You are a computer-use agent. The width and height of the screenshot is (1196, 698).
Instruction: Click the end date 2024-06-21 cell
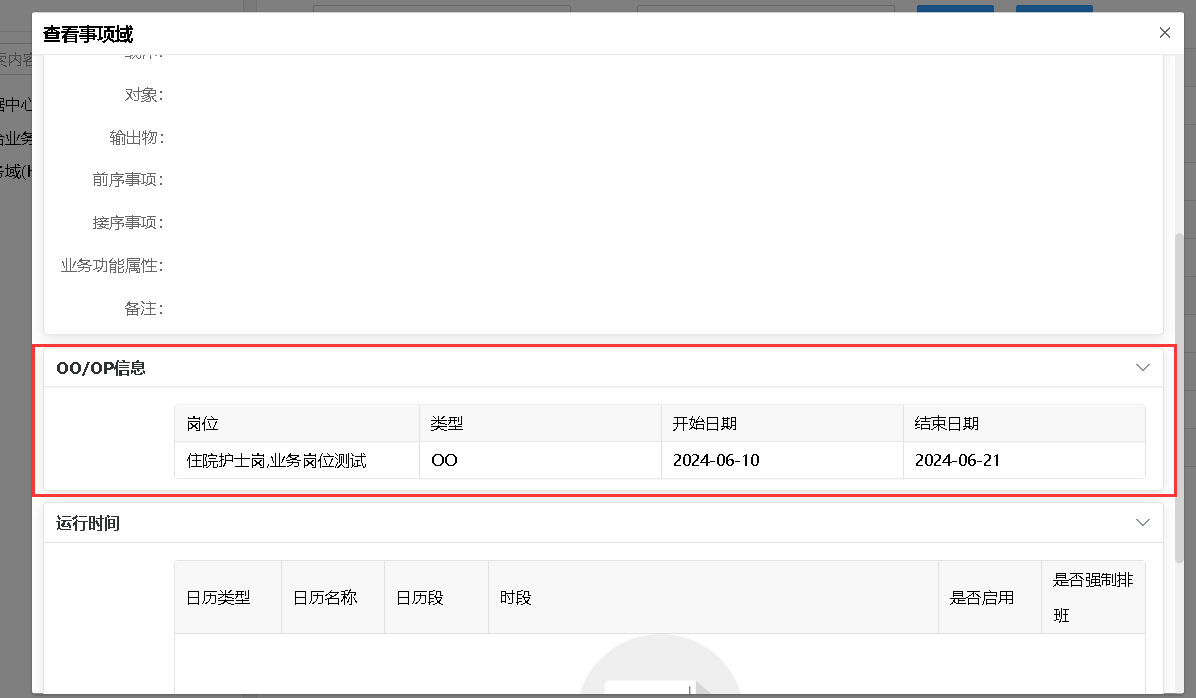[x=958, y=461]
